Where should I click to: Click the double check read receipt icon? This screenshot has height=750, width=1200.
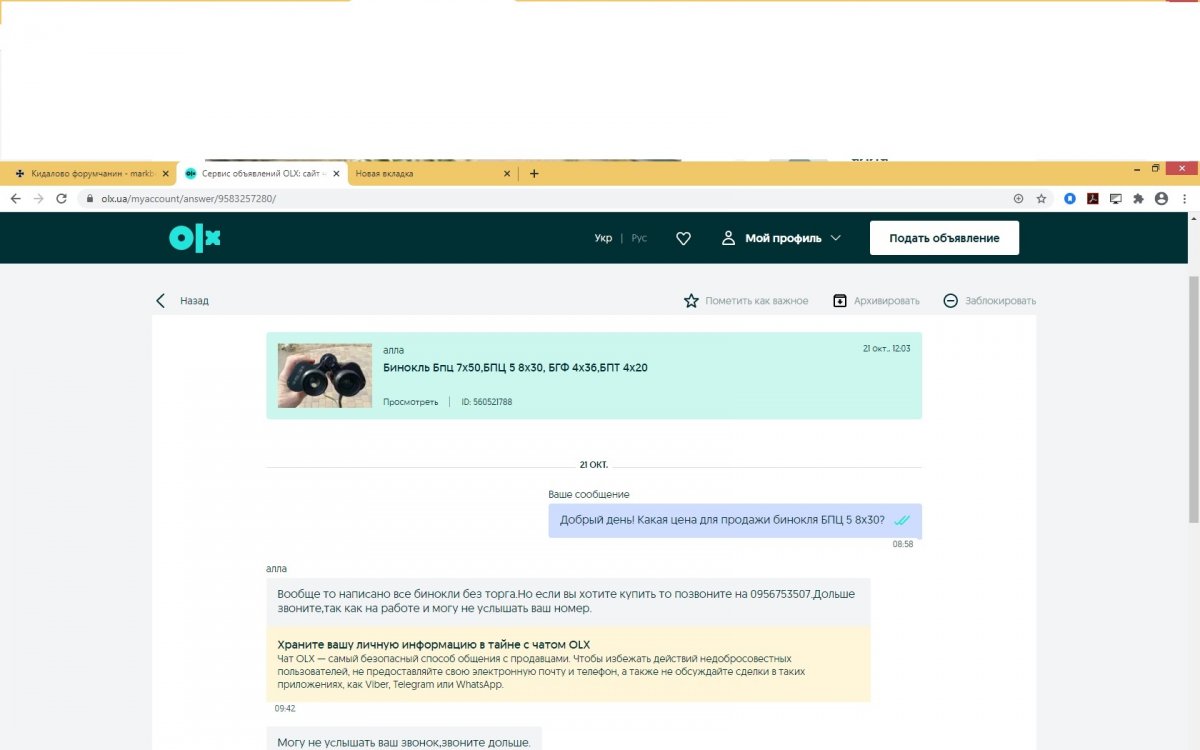coord(902,520)
